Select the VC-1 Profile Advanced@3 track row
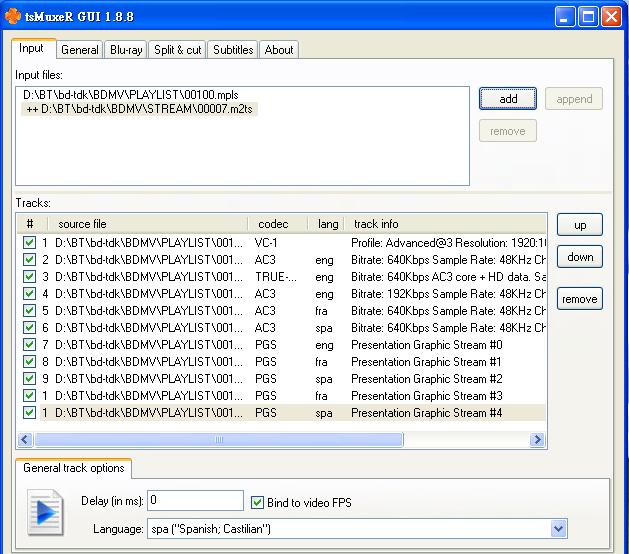Screen dimensions: 629x554 pos(282,243)
